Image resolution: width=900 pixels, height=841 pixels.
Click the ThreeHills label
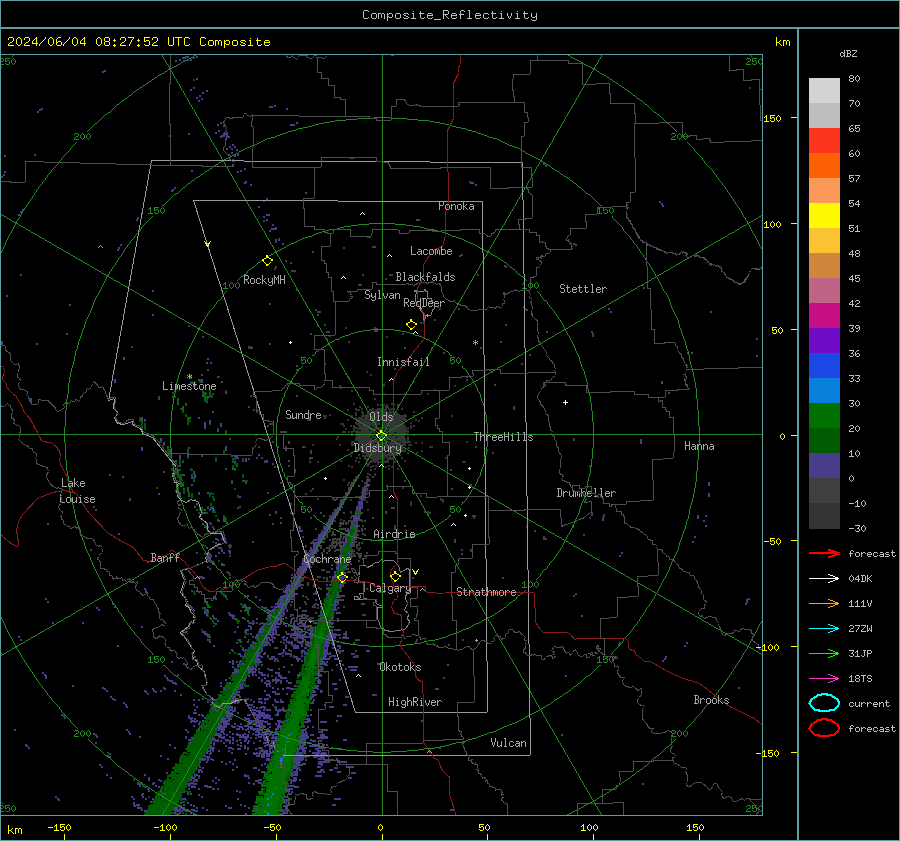point(503,437)
